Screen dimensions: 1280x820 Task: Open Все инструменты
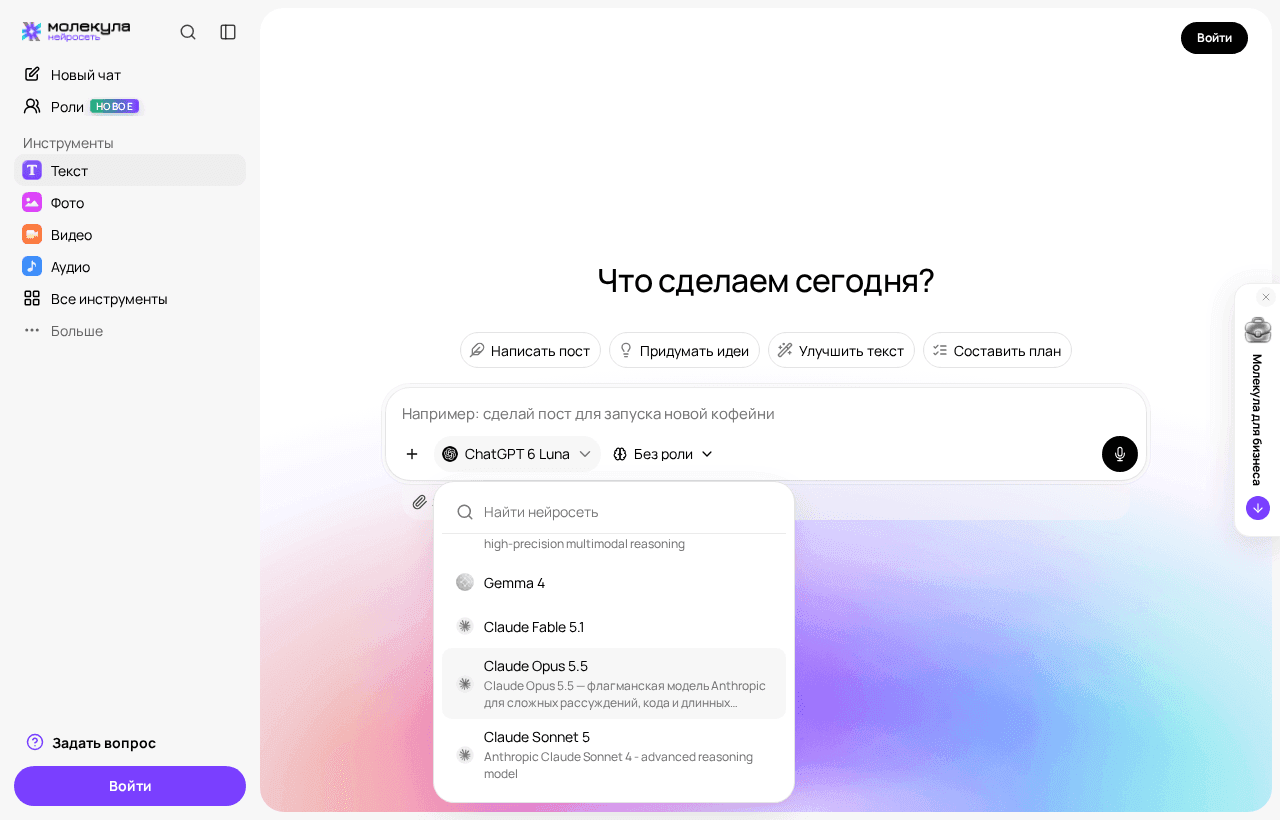pyautogui.click(x=130, y=298)
